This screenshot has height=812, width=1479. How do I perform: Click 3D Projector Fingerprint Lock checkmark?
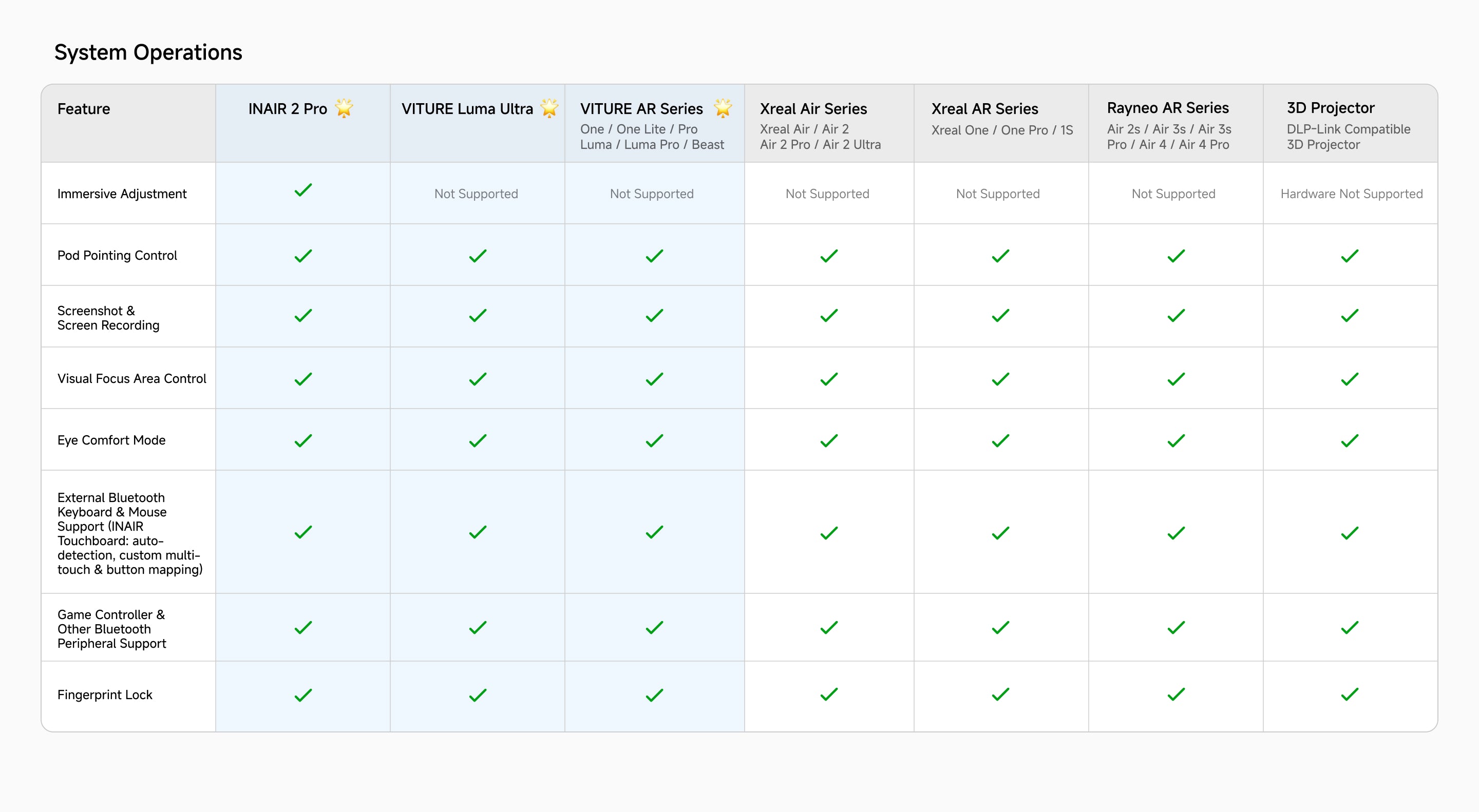(x=1349, y=694)
